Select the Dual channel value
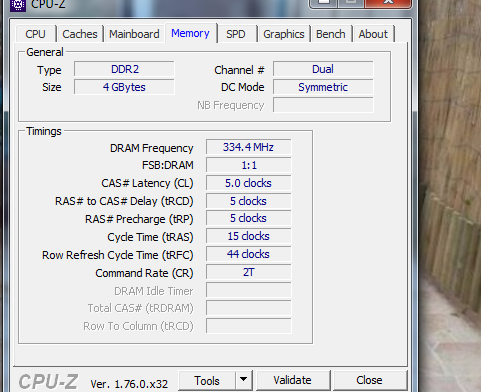 [x=323, y=69]
